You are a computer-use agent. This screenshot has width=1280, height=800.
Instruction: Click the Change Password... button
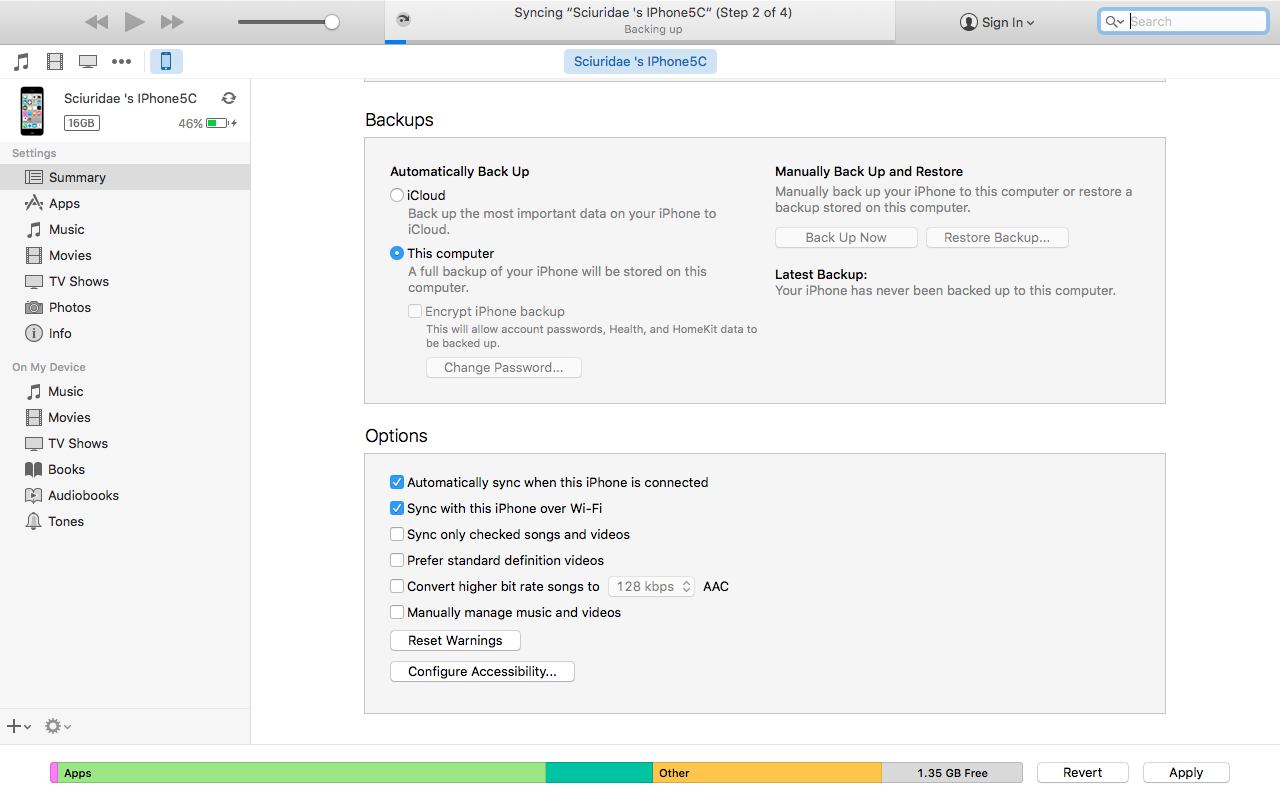[x=504, y=367]
